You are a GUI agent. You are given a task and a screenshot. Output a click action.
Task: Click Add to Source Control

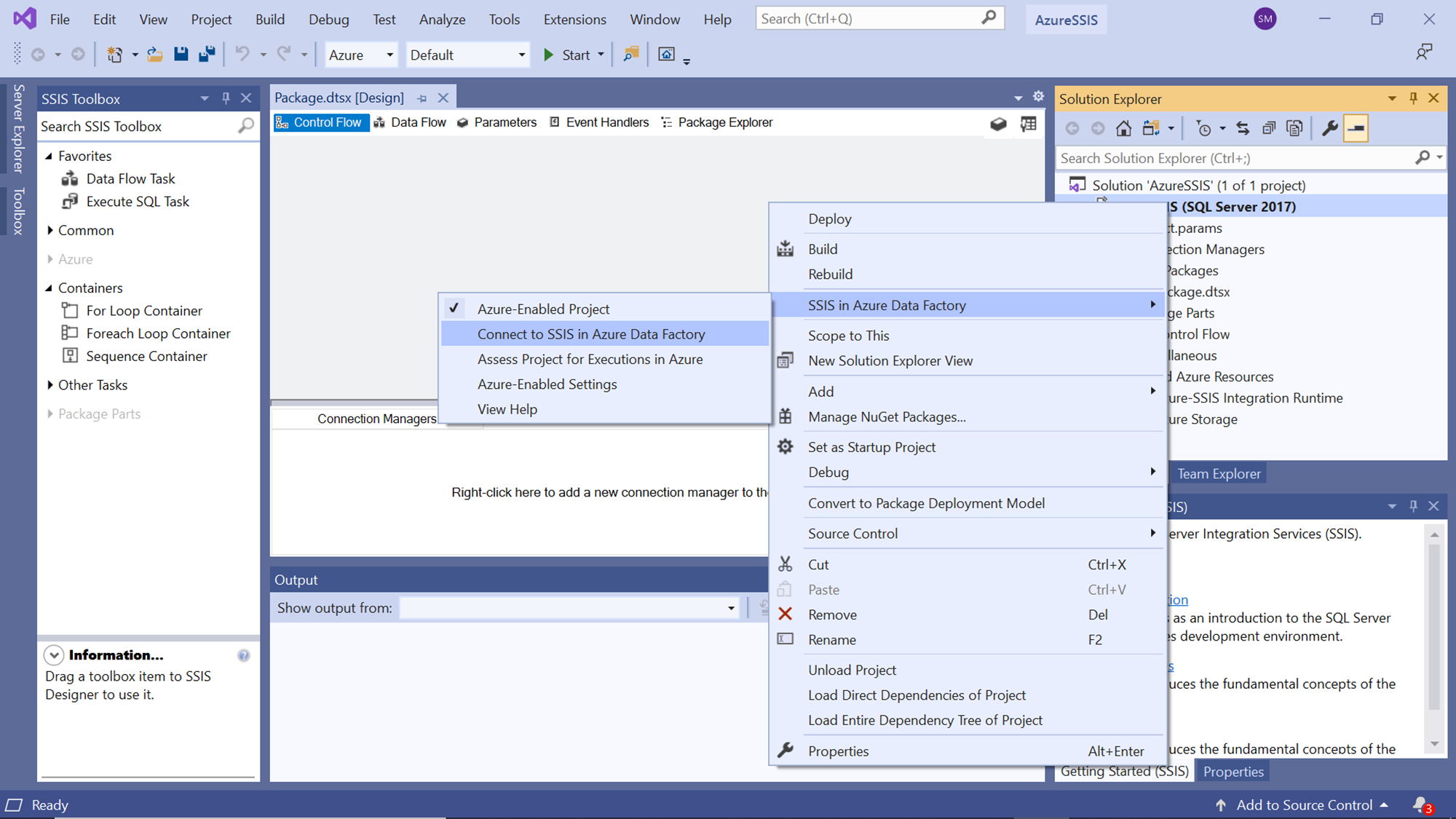(1303, 804)
